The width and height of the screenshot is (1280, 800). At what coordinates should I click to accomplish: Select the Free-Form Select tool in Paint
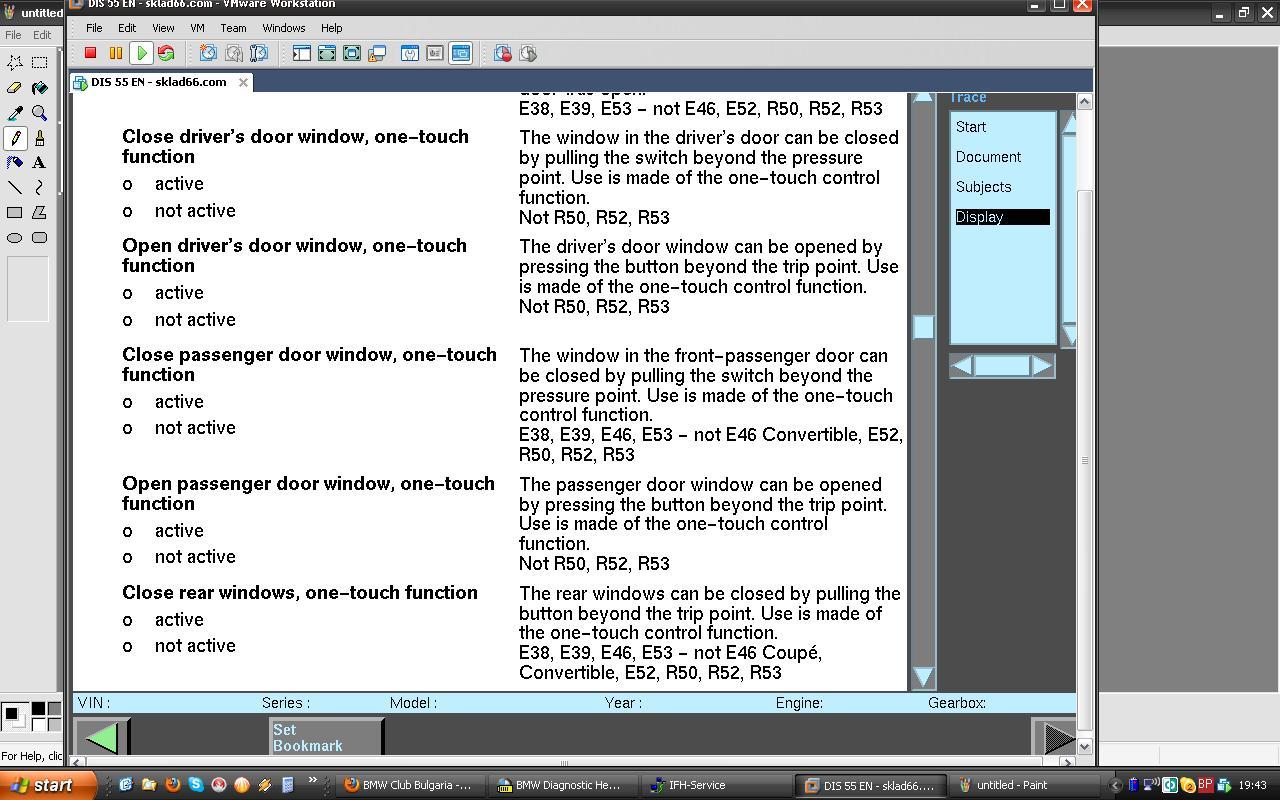(15, 62)
